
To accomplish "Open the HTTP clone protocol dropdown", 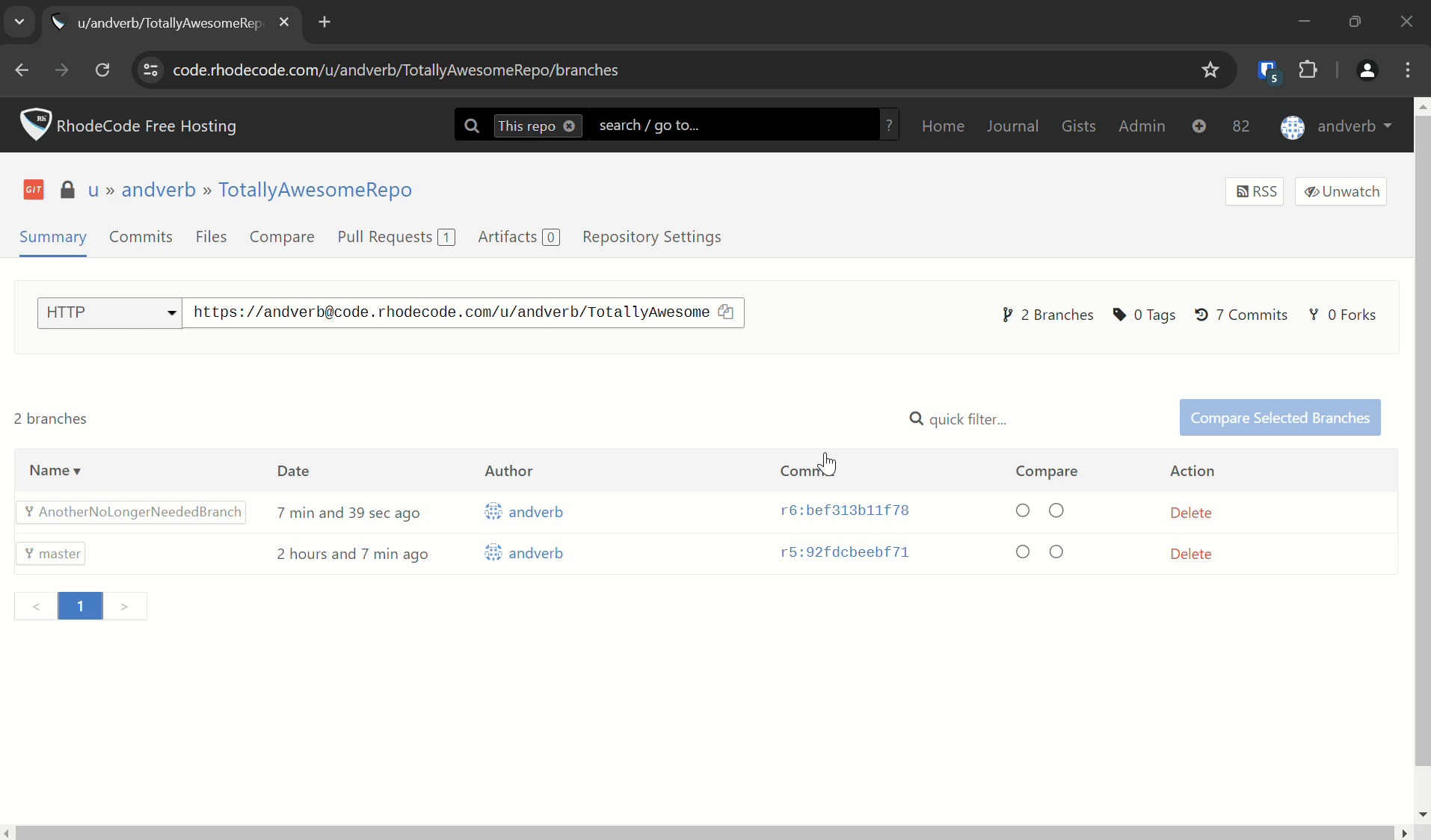I will 110,312.
